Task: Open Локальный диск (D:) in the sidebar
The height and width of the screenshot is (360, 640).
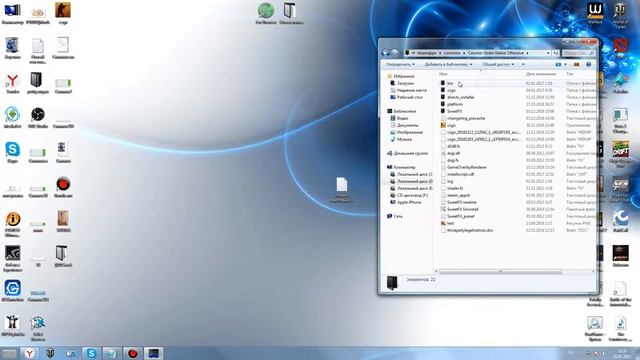Action: click(414, 181)
